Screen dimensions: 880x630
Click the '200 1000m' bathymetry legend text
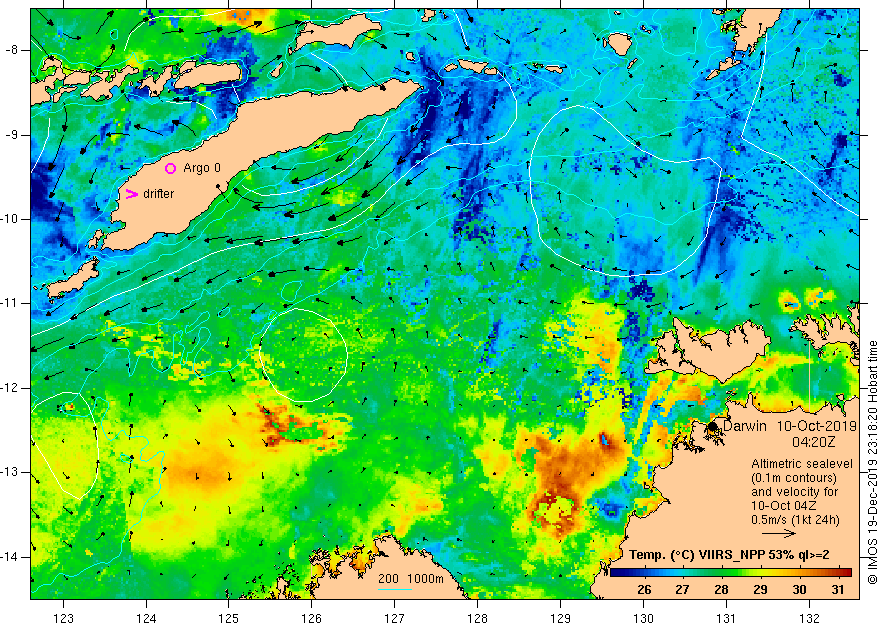coord(410,579)
